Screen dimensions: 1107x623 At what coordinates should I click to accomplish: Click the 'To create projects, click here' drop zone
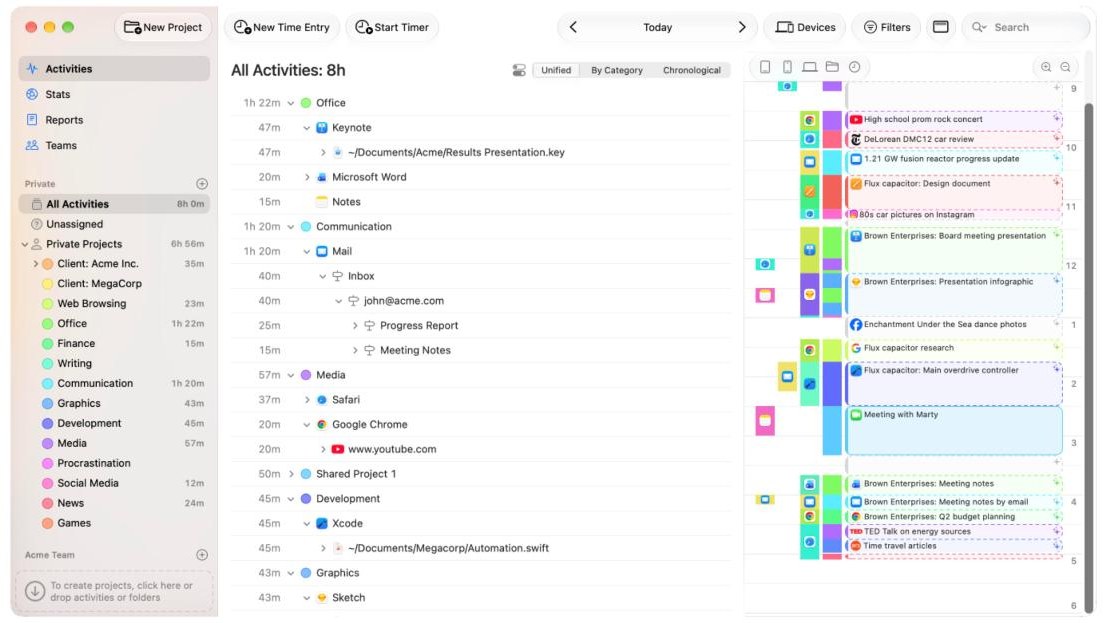(114, 591)
